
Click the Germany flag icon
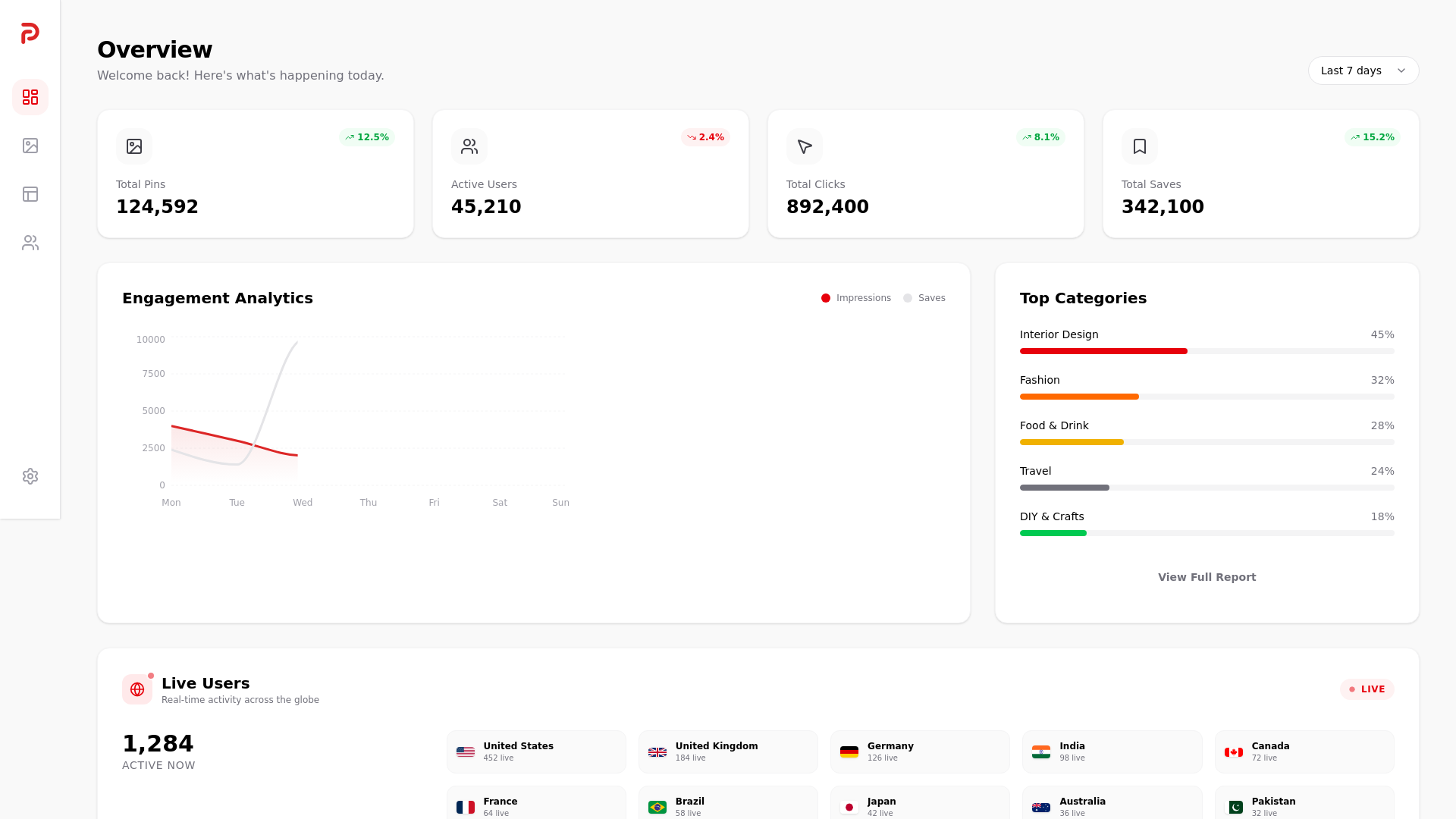[849, 752]
